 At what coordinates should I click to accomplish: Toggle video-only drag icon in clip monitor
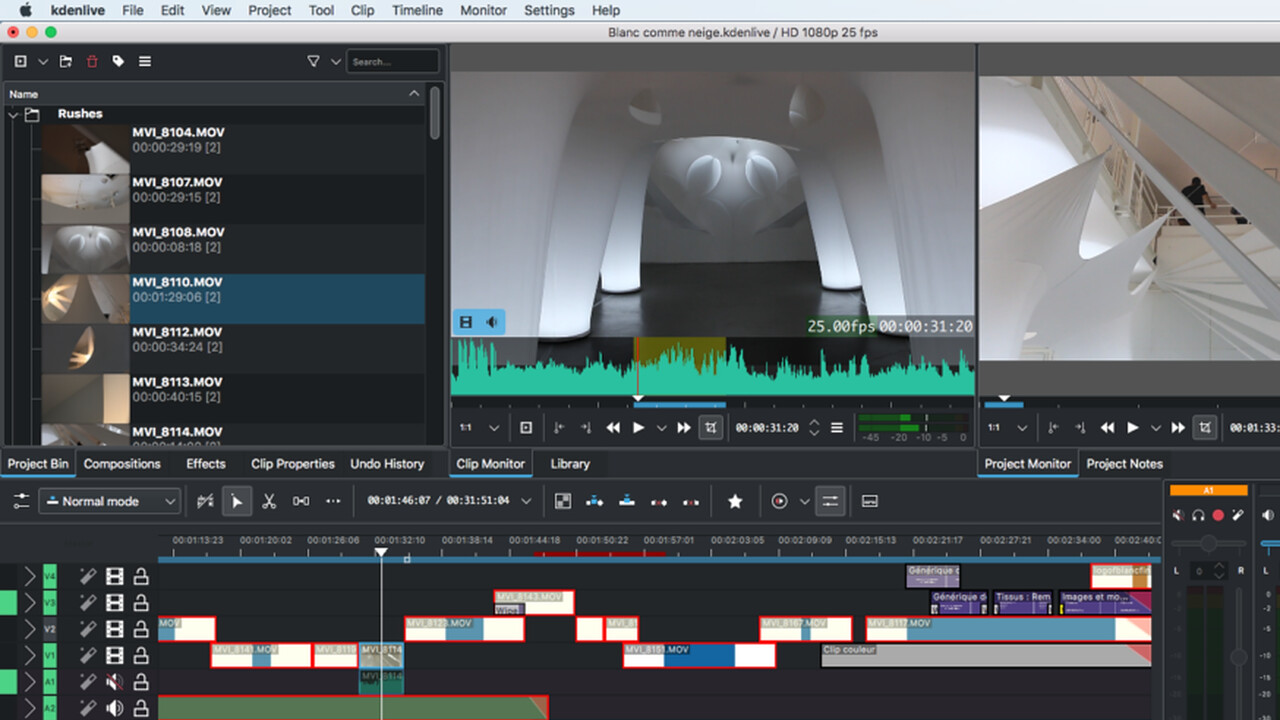click(466, 322)
